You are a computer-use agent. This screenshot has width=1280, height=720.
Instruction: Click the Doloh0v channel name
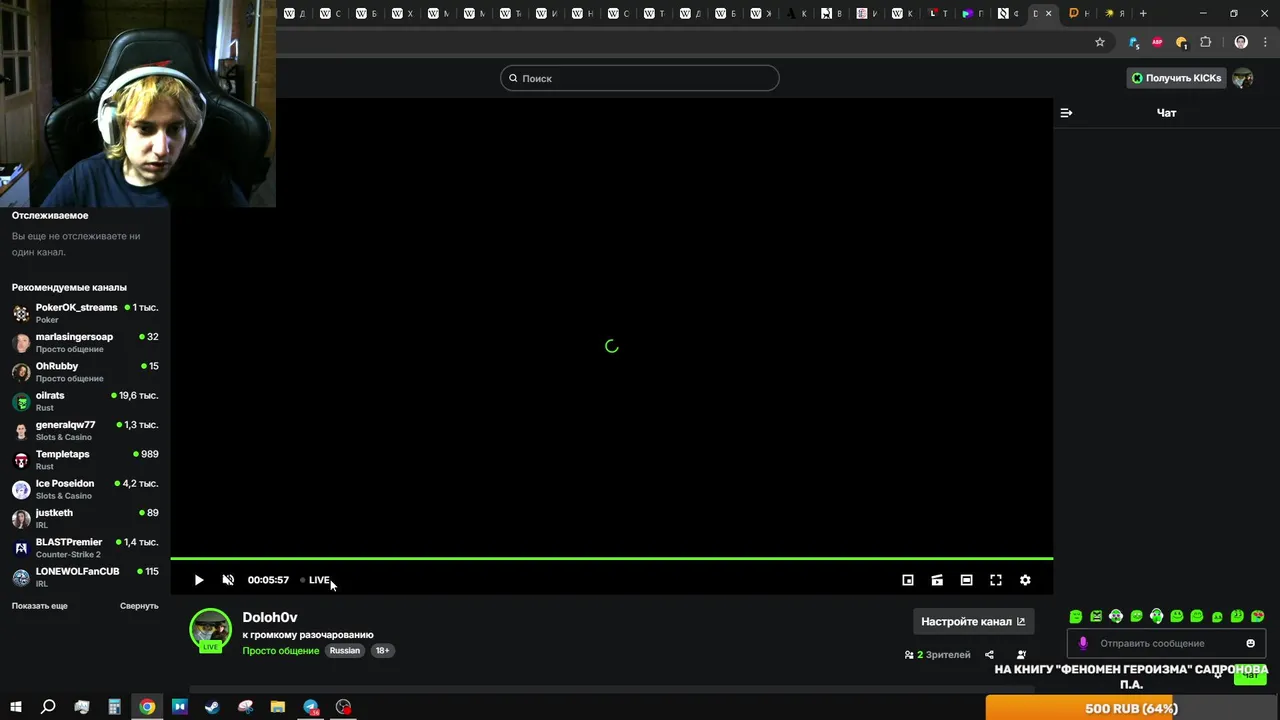pos(270,617)
